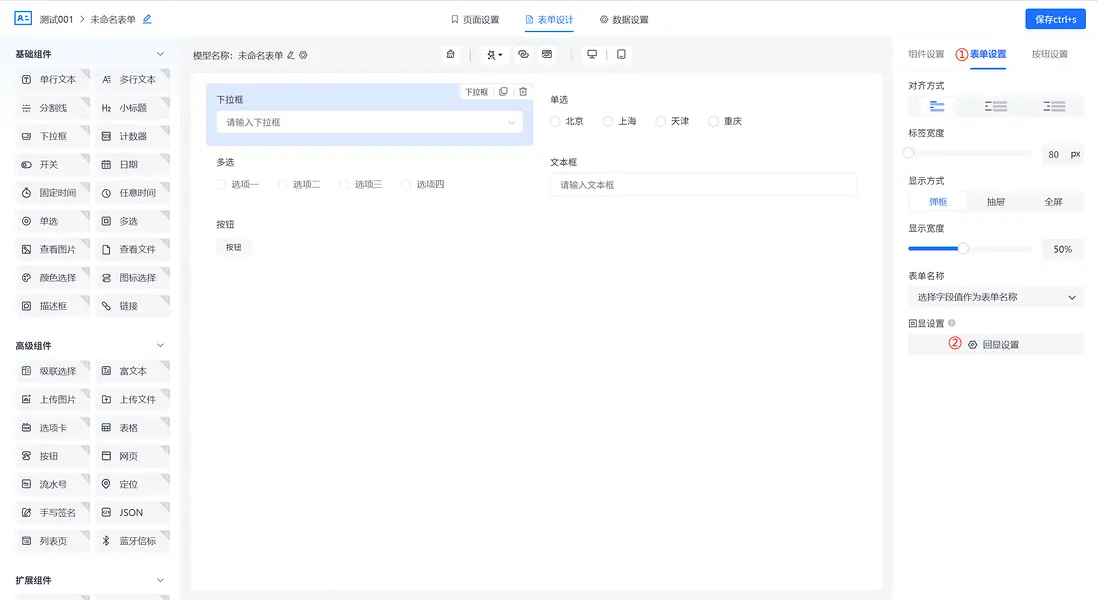The image size is (1098, 600).
Task: Add 富文本 component
Action: pos(132,371)
